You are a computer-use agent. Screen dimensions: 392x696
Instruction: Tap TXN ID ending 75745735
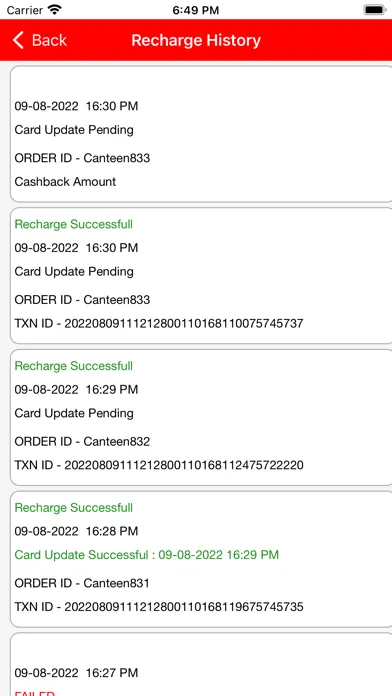pyautogui.click(x=159, y=607)
